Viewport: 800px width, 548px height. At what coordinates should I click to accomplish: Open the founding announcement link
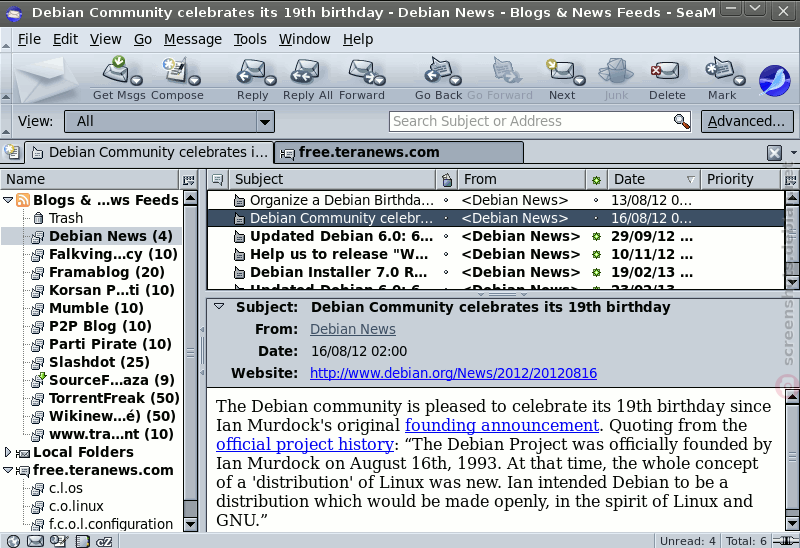click(502, 425)
